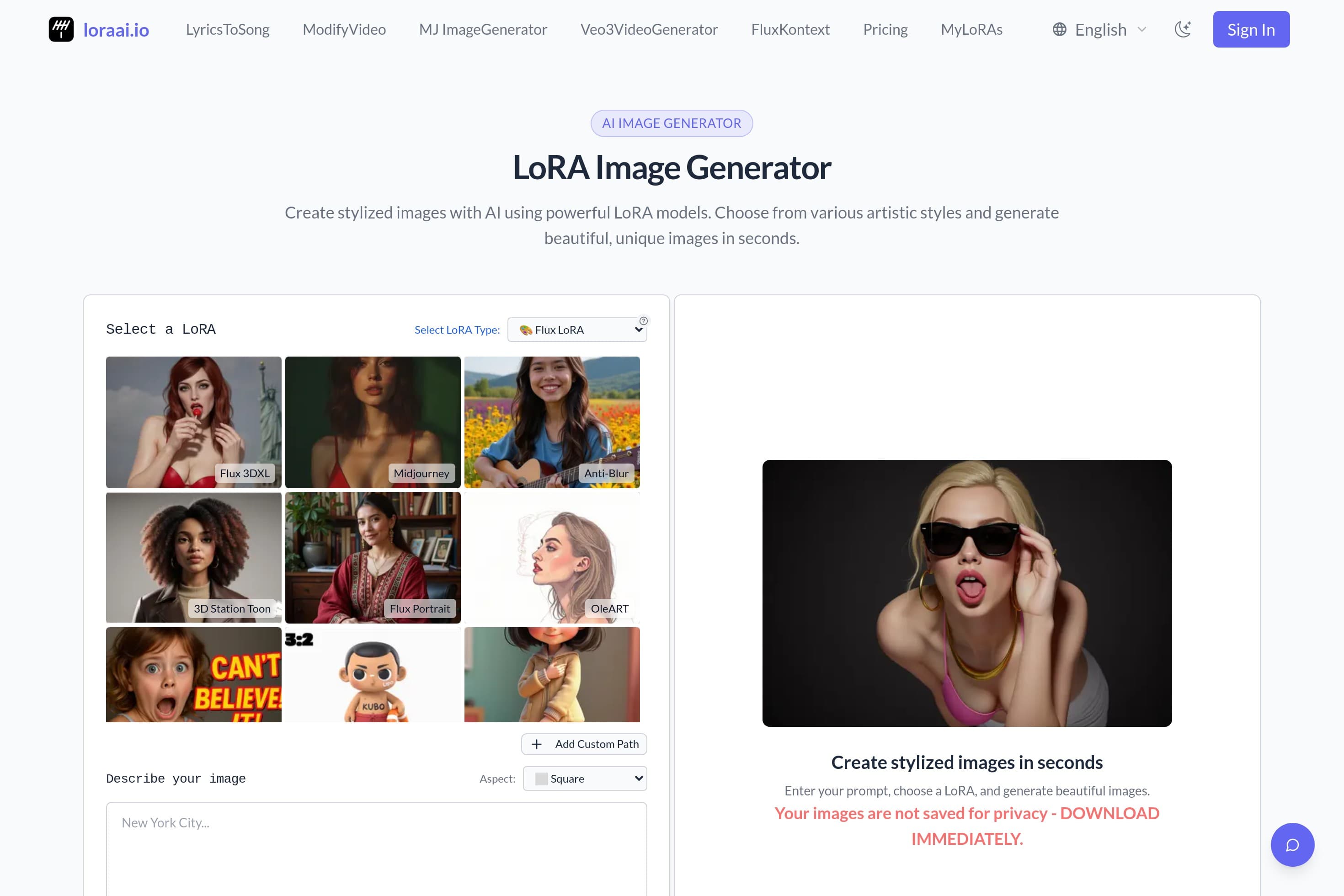Open the chat support bubble icon

pos(1293,845)
